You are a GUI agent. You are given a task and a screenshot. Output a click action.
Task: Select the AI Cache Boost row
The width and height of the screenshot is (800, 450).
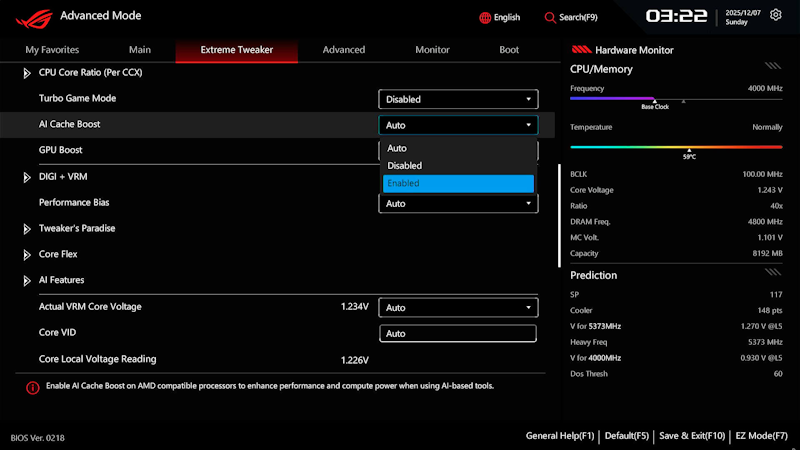(x=278, y=125)
